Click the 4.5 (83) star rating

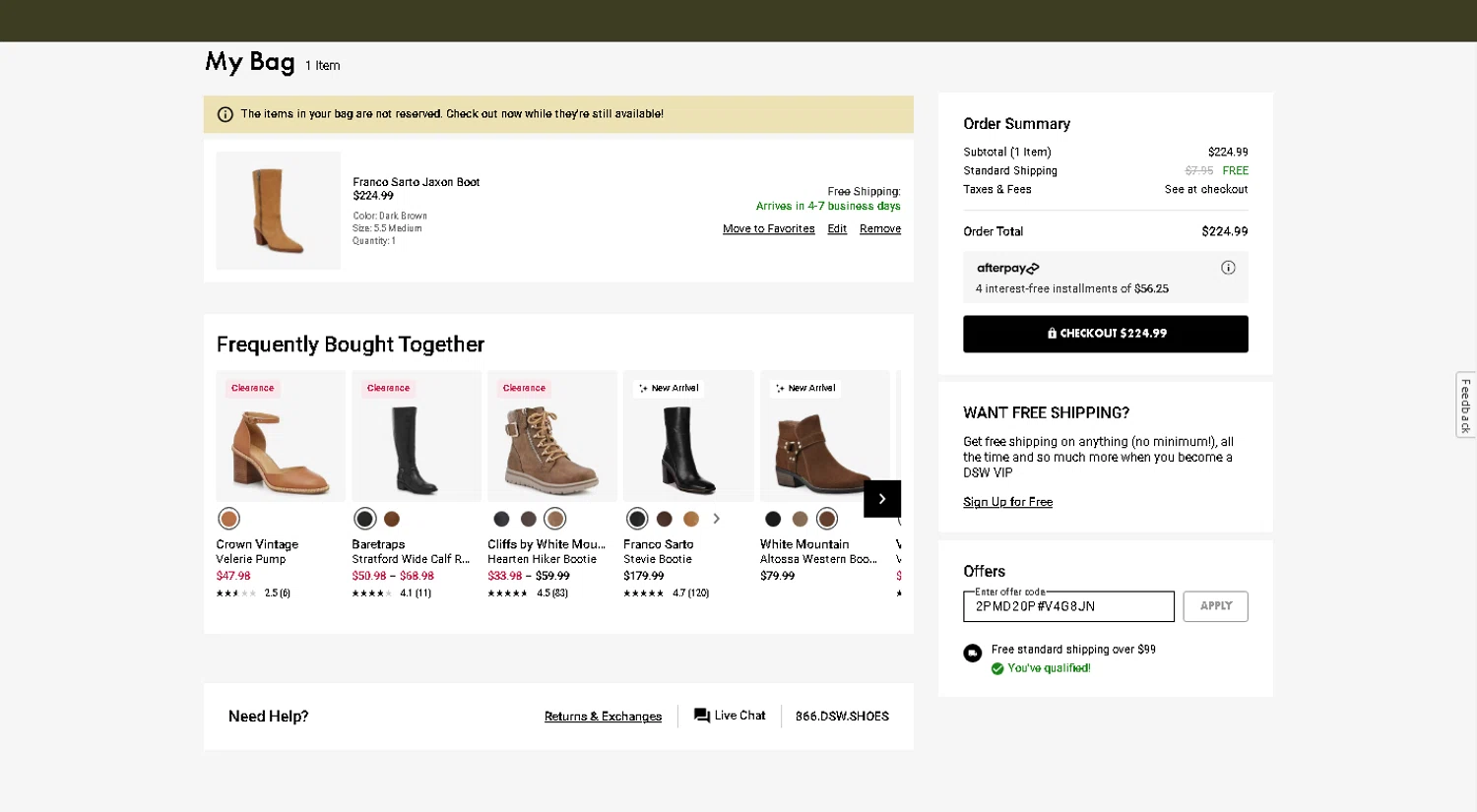coord(528,593)
